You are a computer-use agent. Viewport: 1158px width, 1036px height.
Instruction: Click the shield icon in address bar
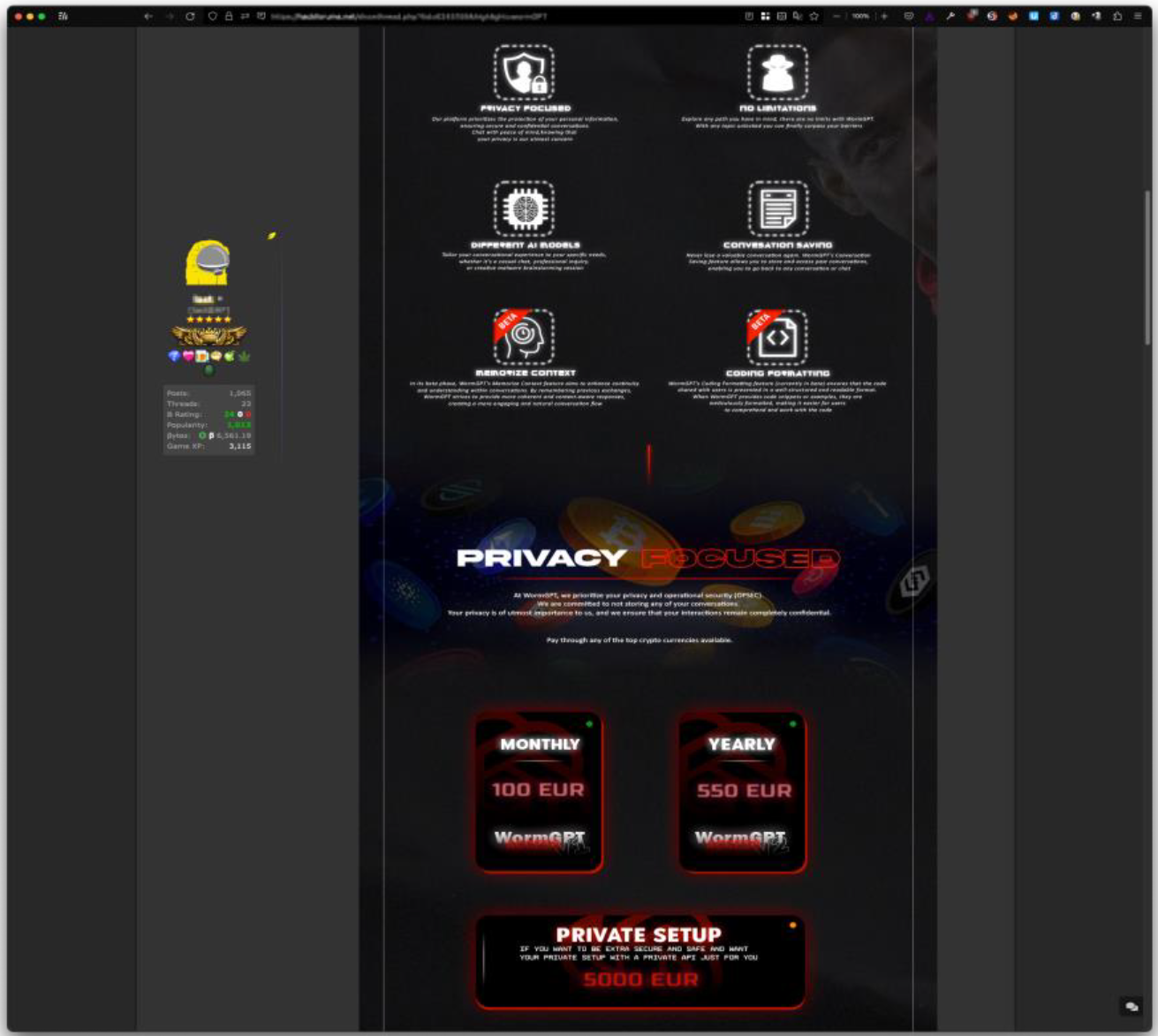[x=212, y=17]
